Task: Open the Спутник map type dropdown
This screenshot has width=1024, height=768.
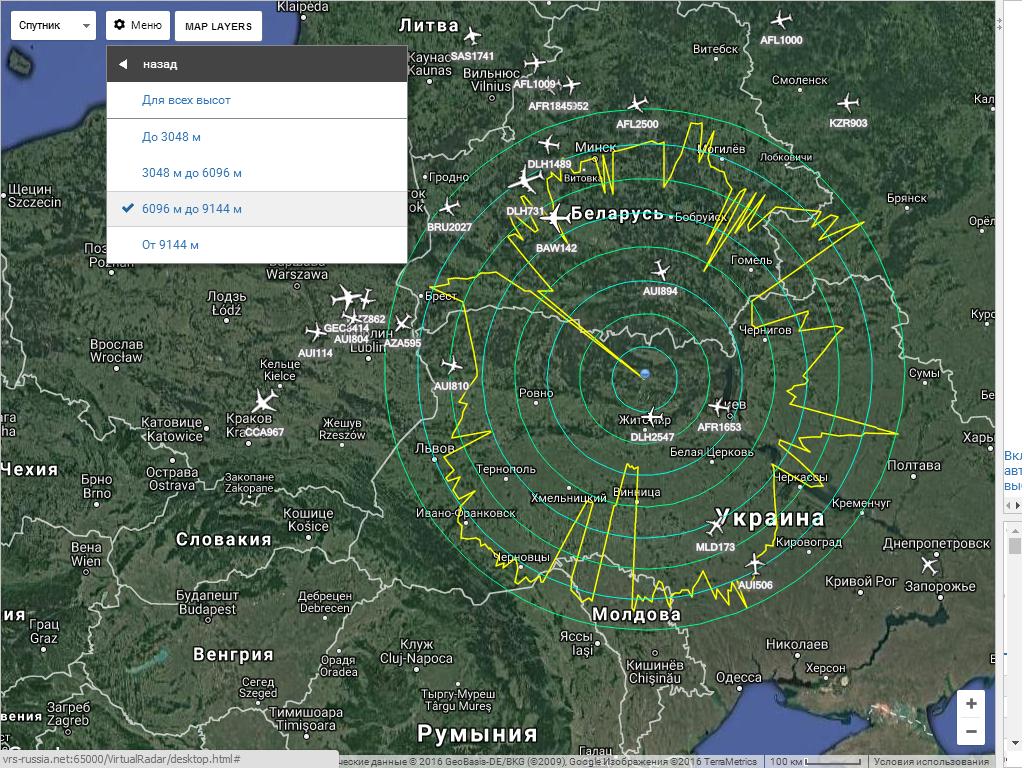Action: click(53, 26)
